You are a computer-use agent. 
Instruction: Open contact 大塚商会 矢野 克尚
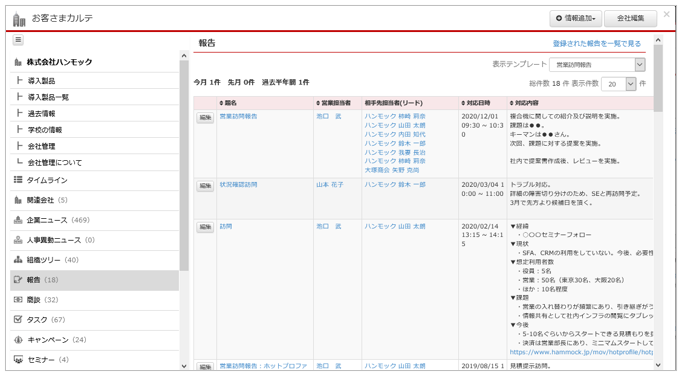click(392, 170)
